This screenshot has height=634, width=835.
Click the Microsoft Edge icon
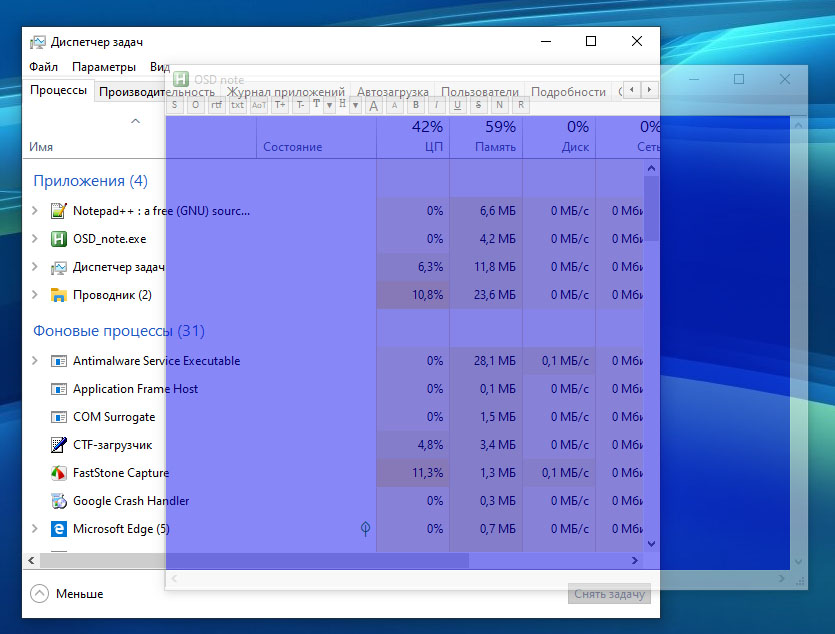[x=59, y=529]
